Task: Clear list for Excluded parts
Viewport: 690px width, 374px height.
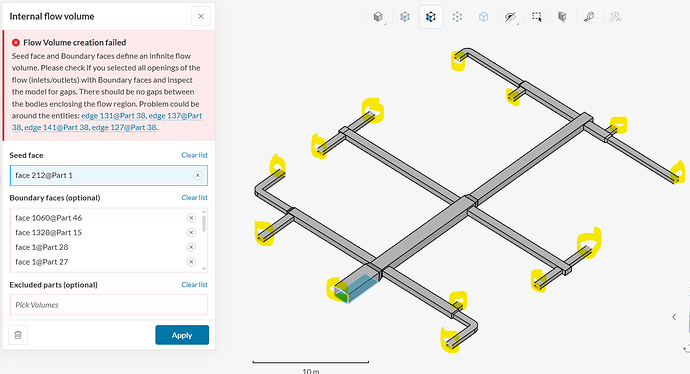Action: [x=195, y=285]
